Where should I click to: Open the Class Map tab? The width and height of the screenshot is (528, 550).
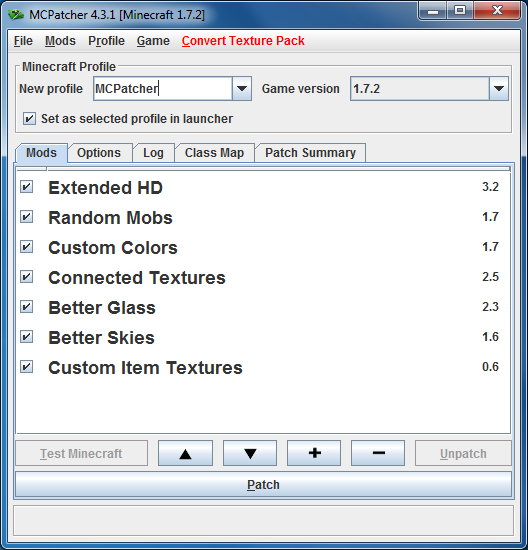pyautogui.click(x=214, y=153)
